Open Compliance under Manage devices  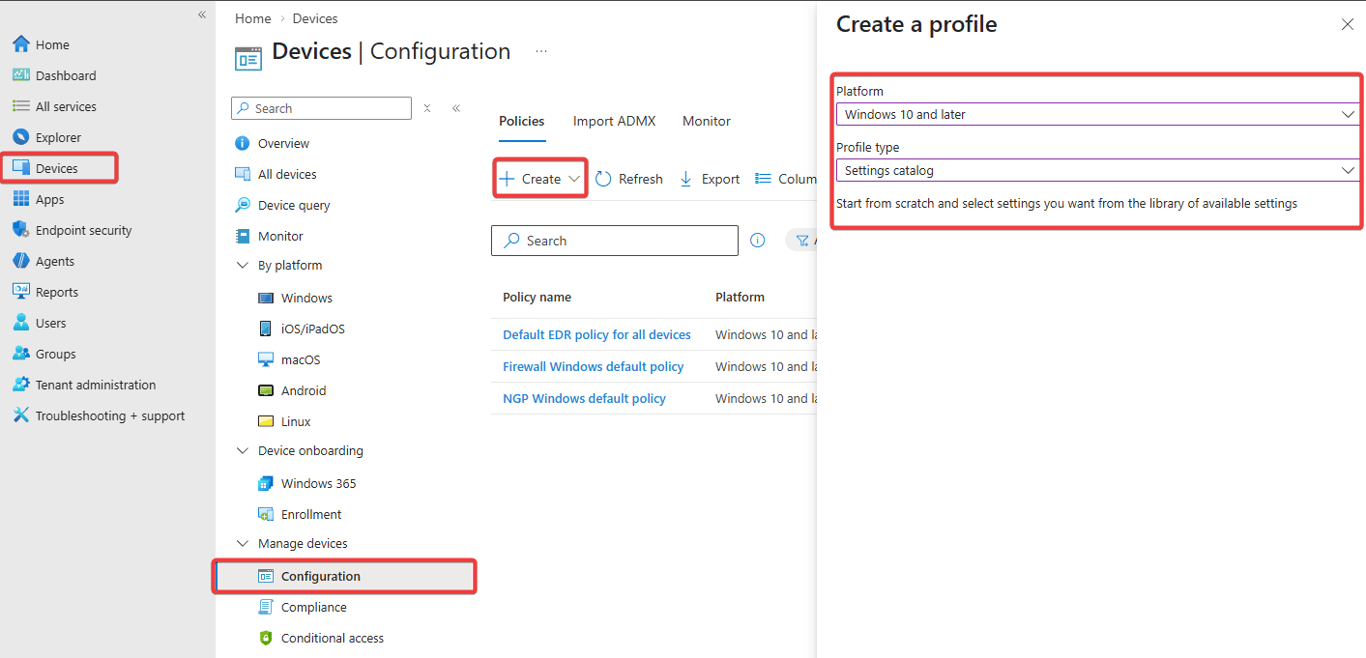[314, 607]
